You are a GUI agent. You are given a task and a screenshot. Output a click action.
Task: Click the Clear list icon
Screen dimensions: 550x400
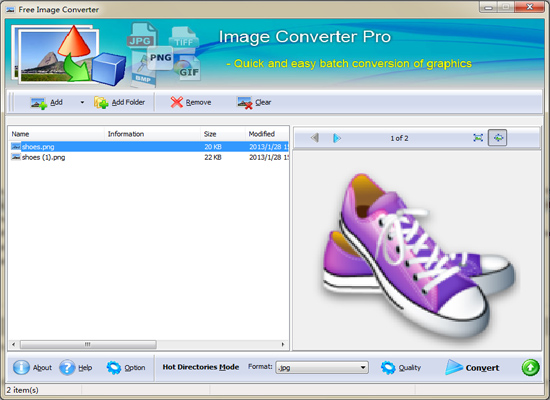click(244, 102)
